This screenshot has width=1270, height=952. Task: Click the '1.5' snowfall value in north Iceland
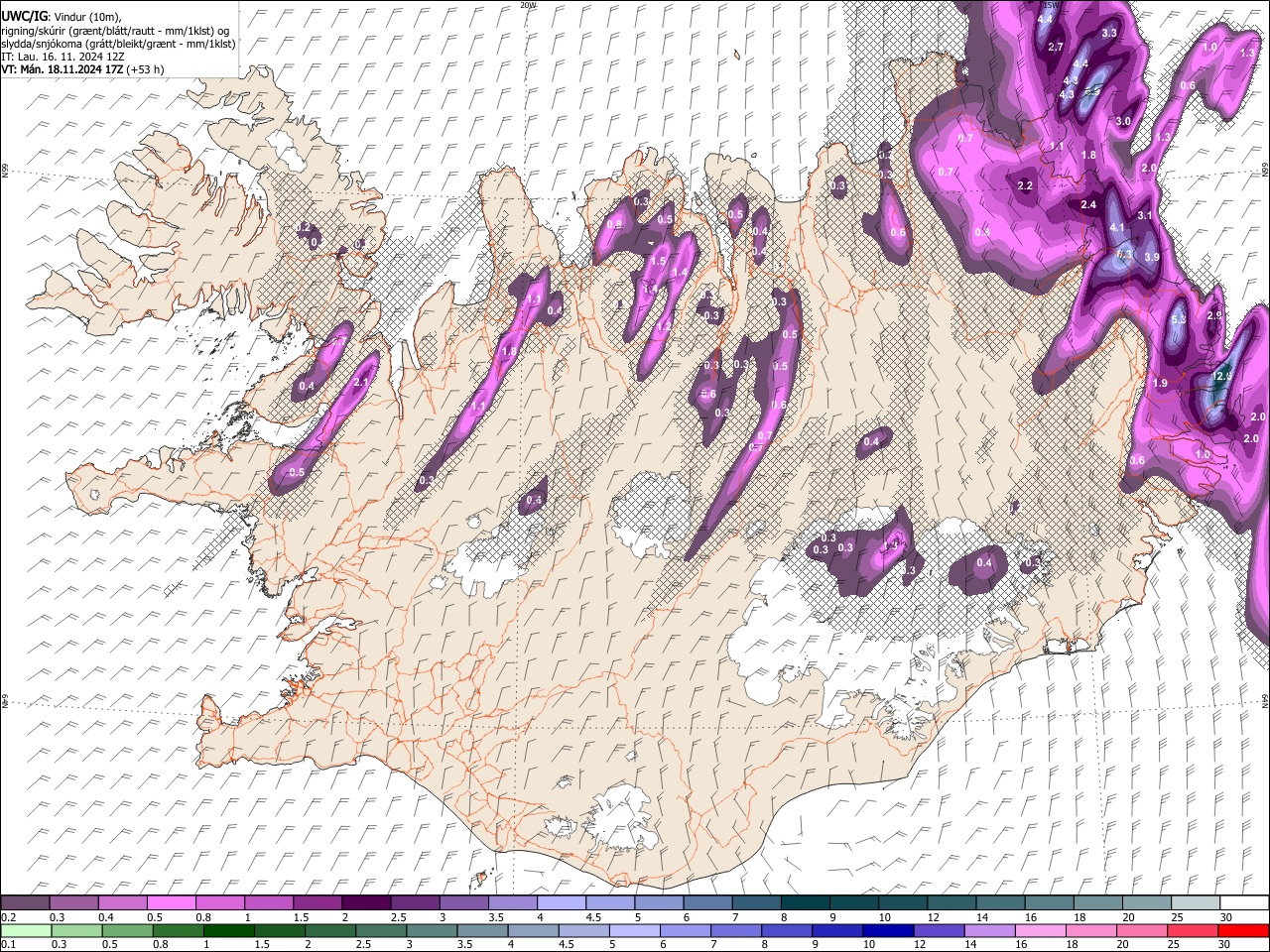(657, 261)
